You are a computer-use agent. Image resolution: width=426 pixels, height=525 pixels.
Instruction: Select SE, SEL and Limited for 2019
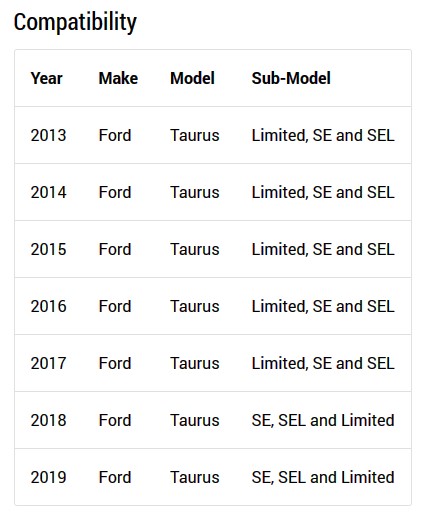(323, 477)
